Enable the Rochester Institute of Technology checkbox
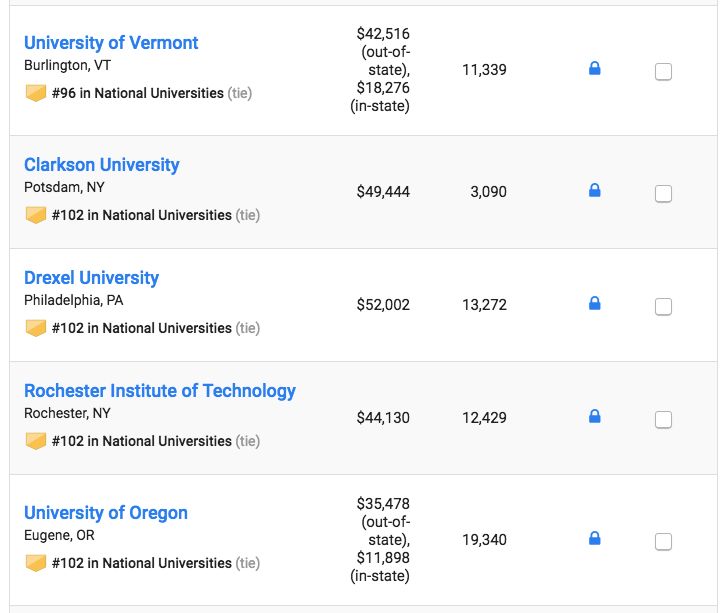This screenshot has width=723, height=613. click(x=663, y=420)
